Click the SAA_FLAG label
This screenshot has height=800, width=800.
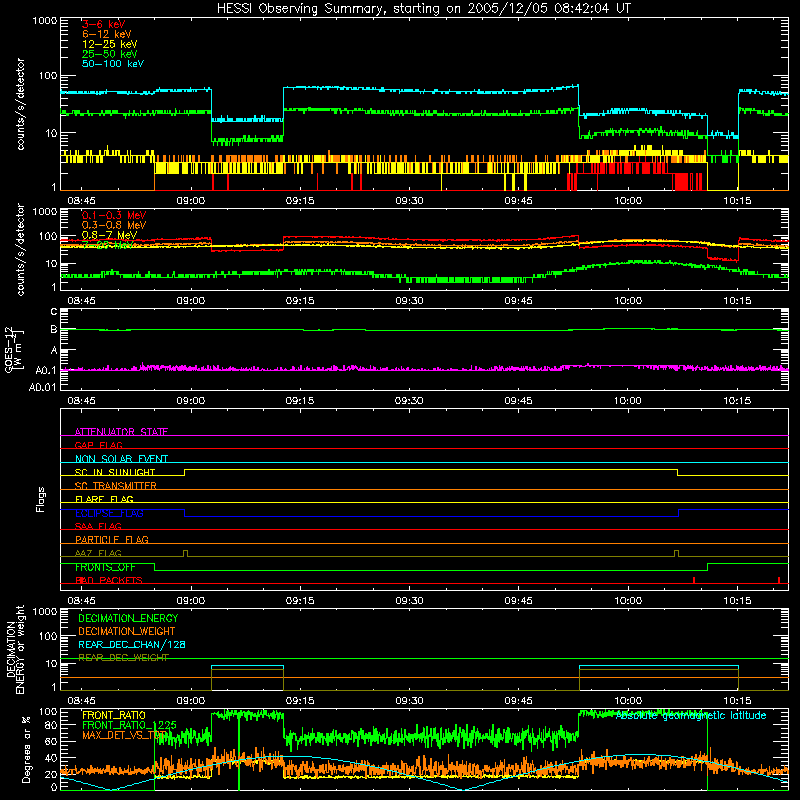coord(98,526)
